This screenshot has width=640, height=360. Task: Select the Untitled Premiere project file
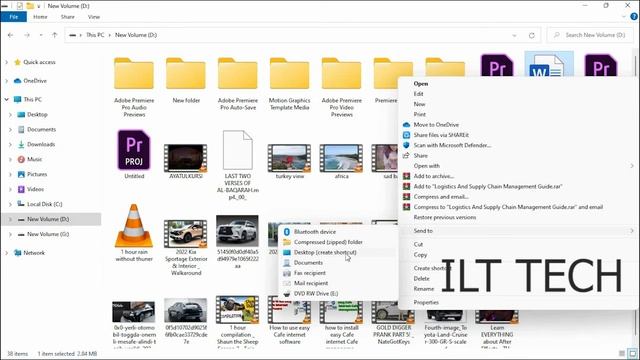point(134,150)
